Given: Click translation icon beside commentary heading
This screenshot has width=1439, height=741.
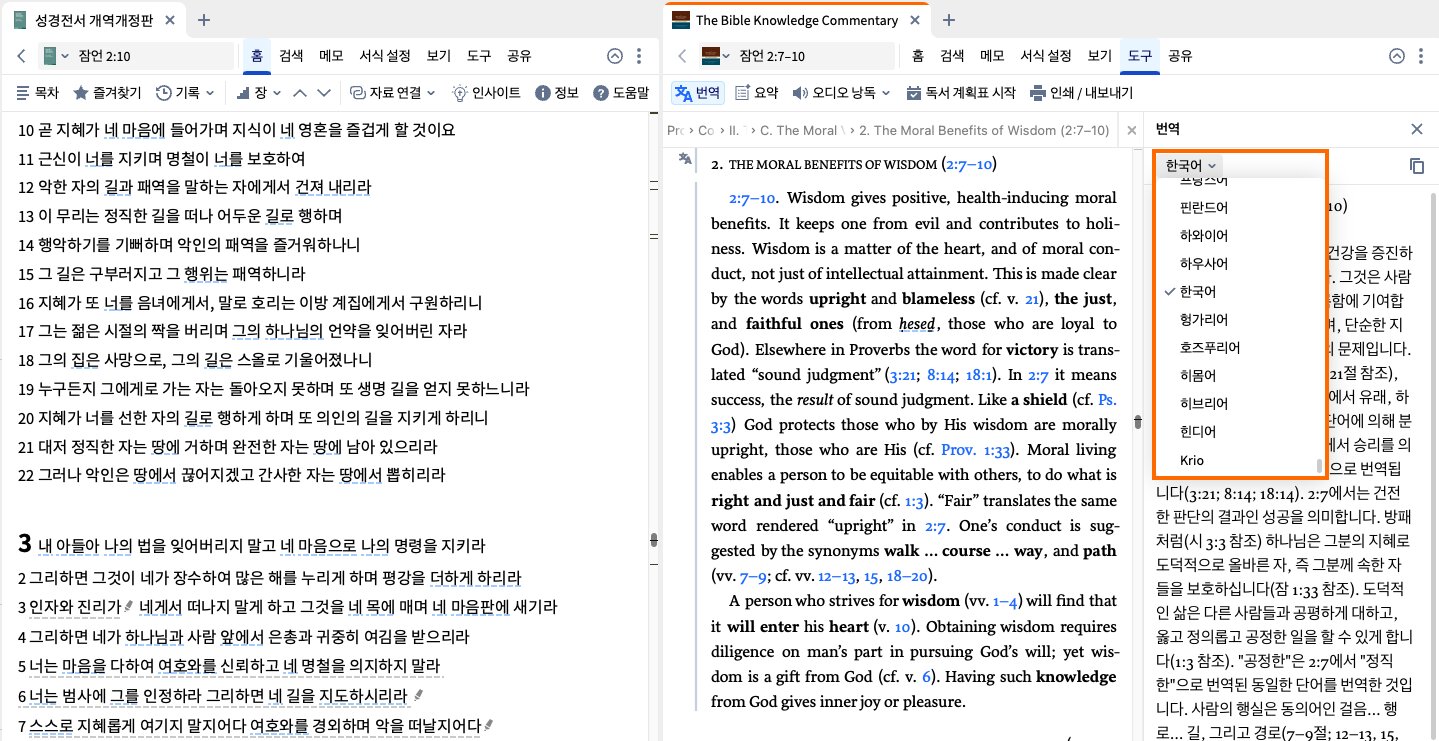Looking at the screenshot, I should pyautogui.click(x=685, y=158).
